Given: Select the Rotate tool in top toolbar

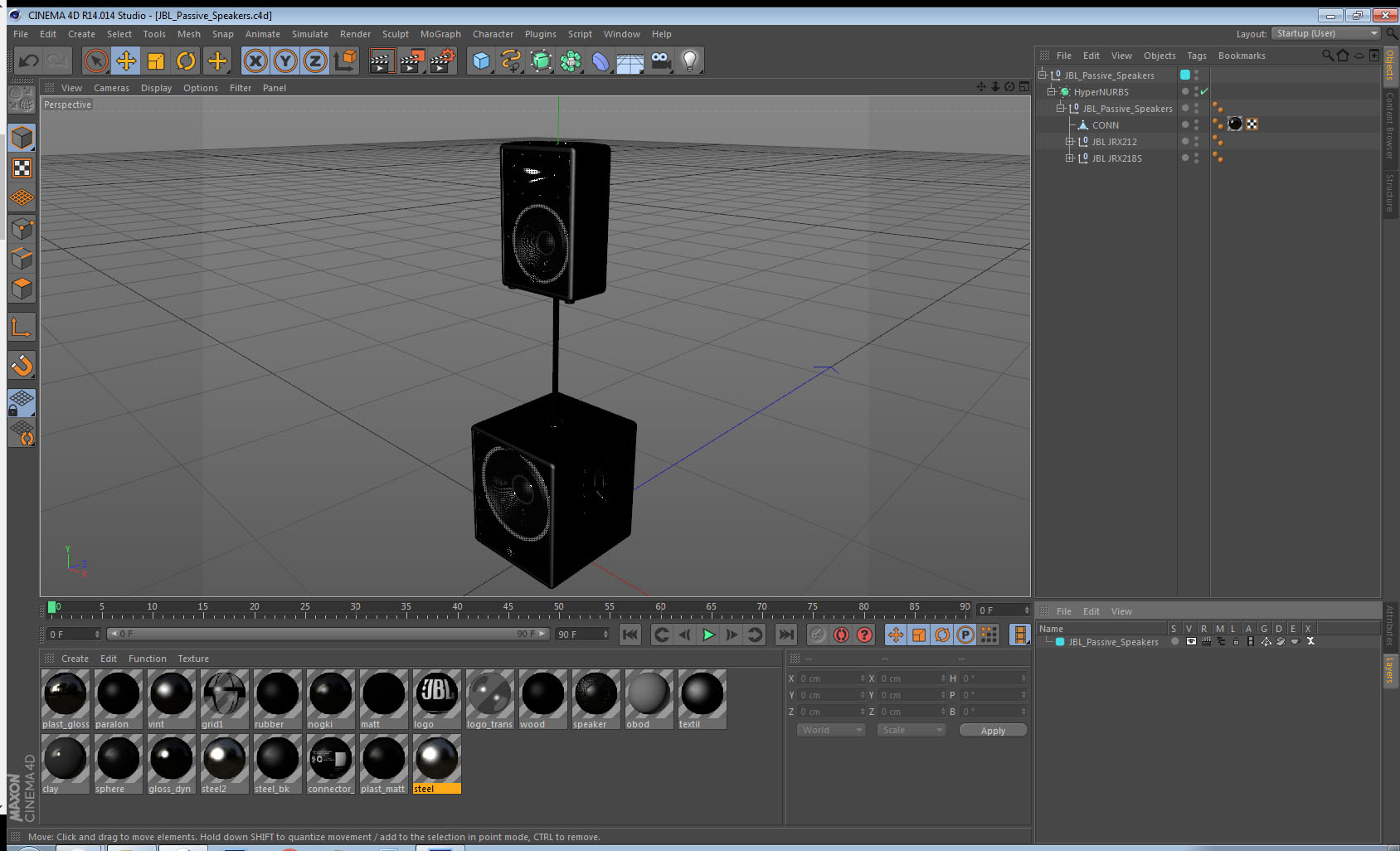Looking at the screenshot, I should click(187, 61).
